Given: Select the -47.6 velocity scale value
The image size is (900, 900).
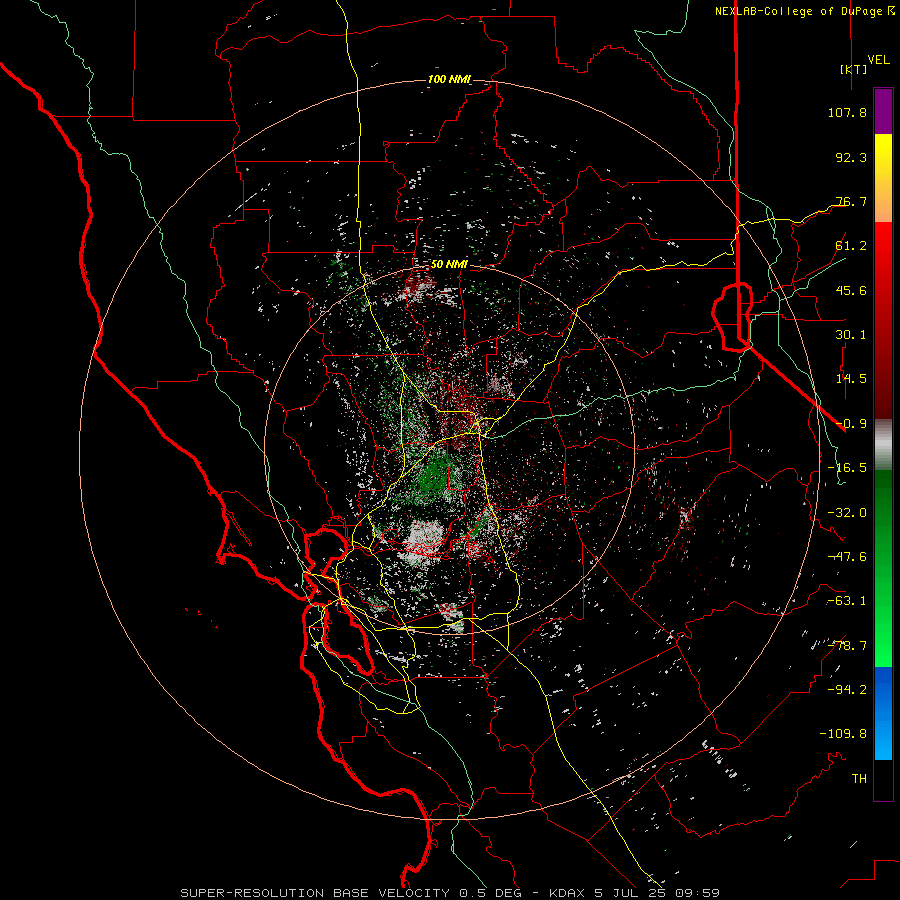Looking at the screenshot, I should tap(847, 556).
